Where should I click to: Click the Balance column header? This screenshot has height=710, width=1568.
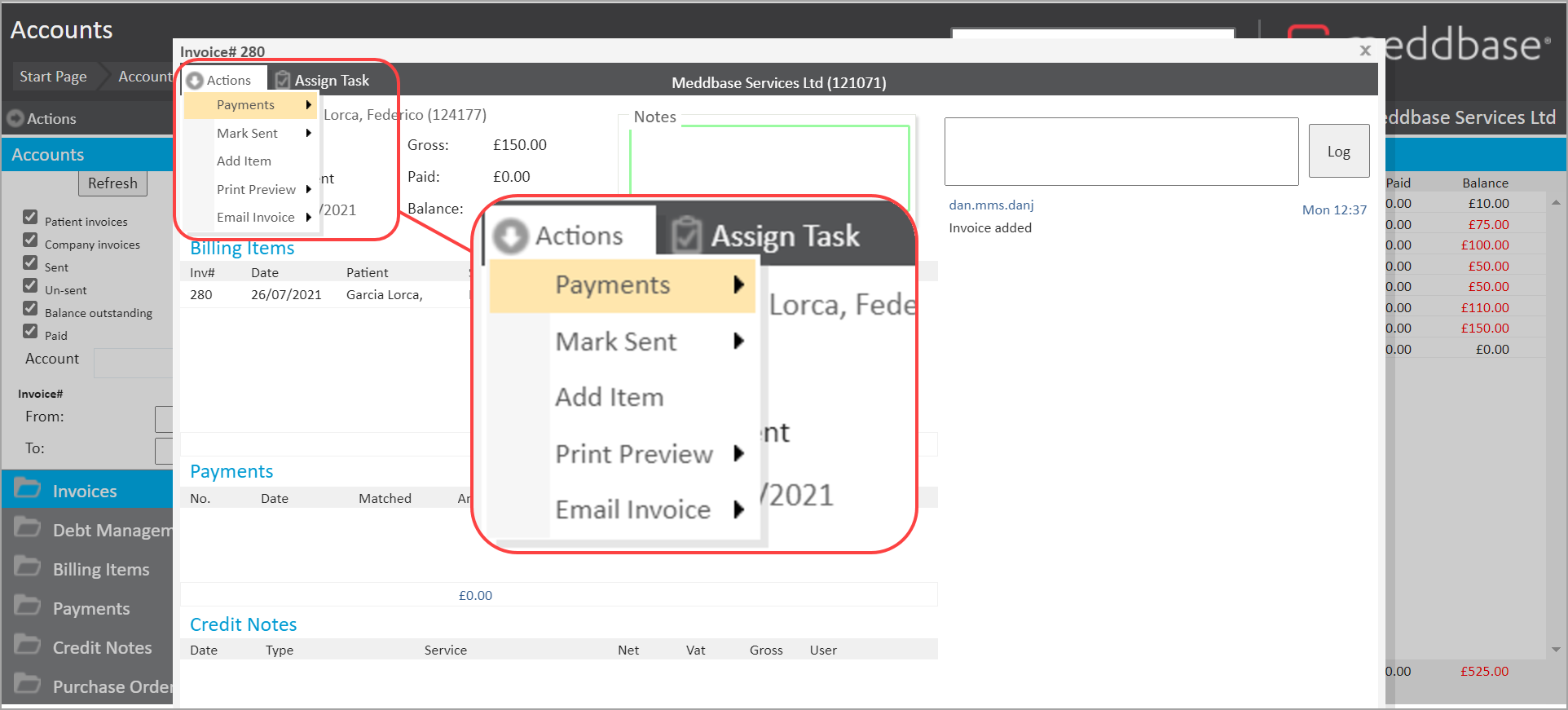tap(1485, 183)
